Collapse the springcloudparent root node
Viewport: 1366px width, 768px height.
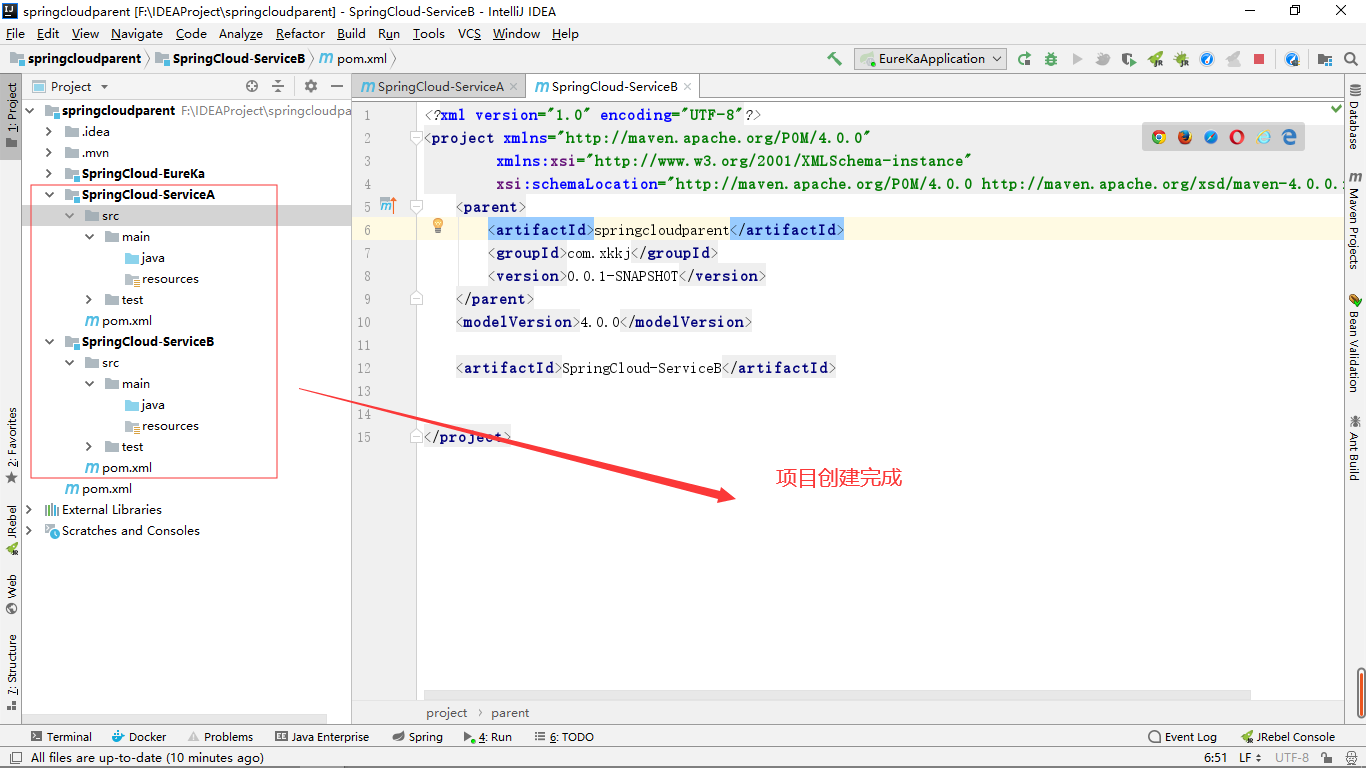point(29,111)
